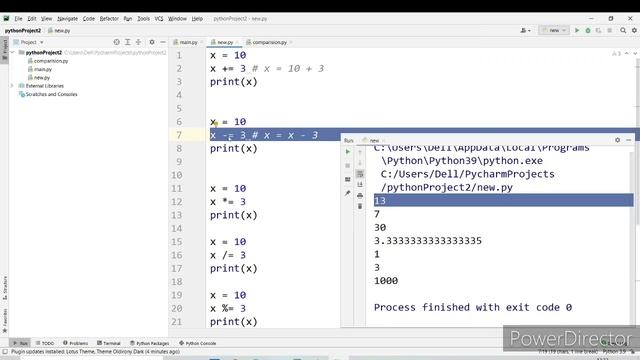Open the 'new' run configuration dropdown
The width and height of the screenshot is (640, 360).
click(554, 30)
